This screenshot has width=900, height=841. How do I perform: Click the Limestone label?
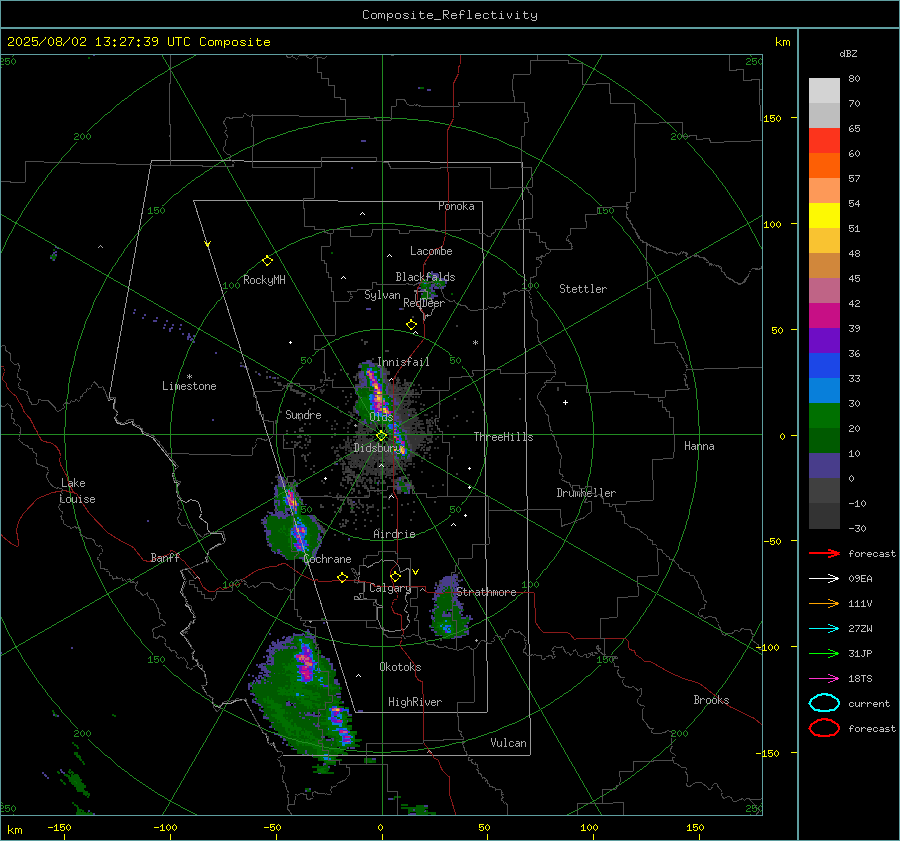[x=189, y=386]
